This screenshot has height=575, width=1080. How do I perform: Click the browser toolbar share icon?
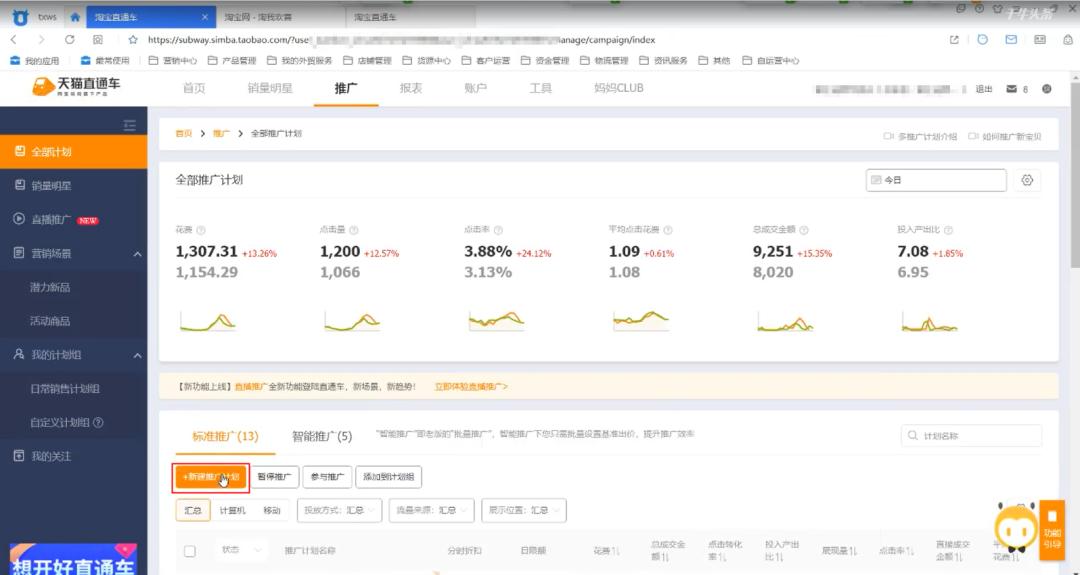954,40
